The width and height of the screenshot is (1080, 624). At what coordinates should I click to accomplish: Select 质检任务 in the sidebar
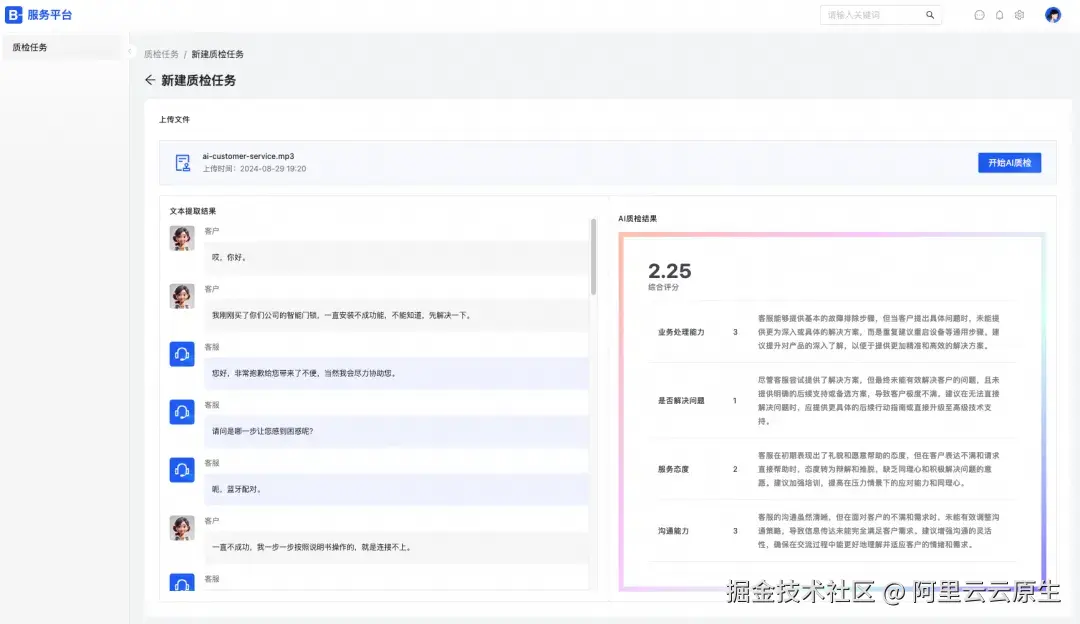click(x=62, y=48)
